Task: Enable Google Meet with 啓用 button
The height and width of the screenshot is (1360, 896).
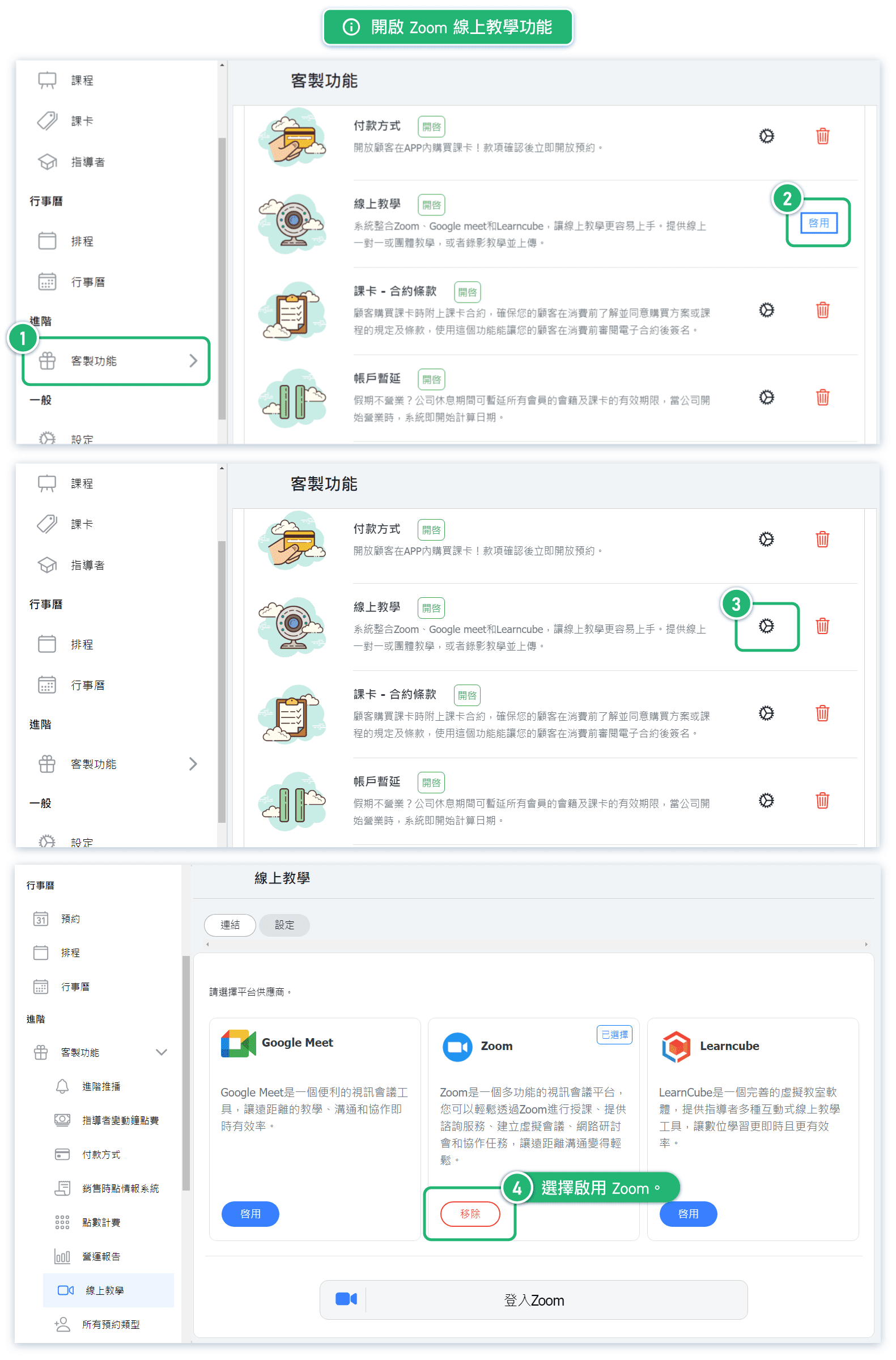Action: point(250,1213)
